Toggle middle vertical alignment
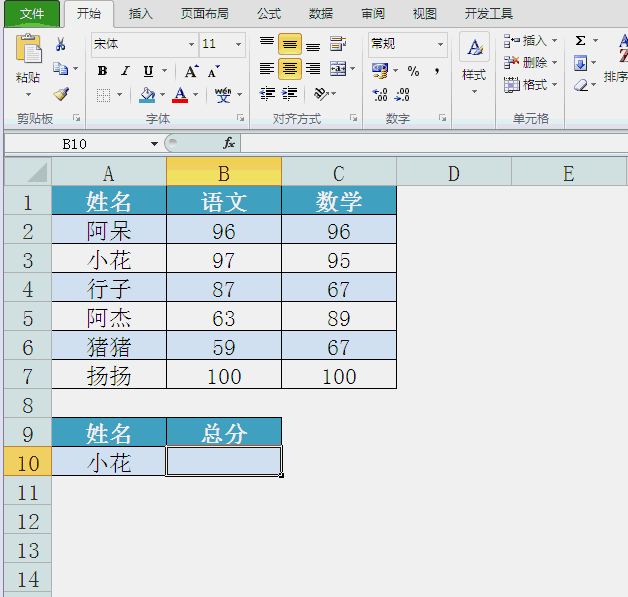This screenshot has width=628, height=597. [290, 44]
